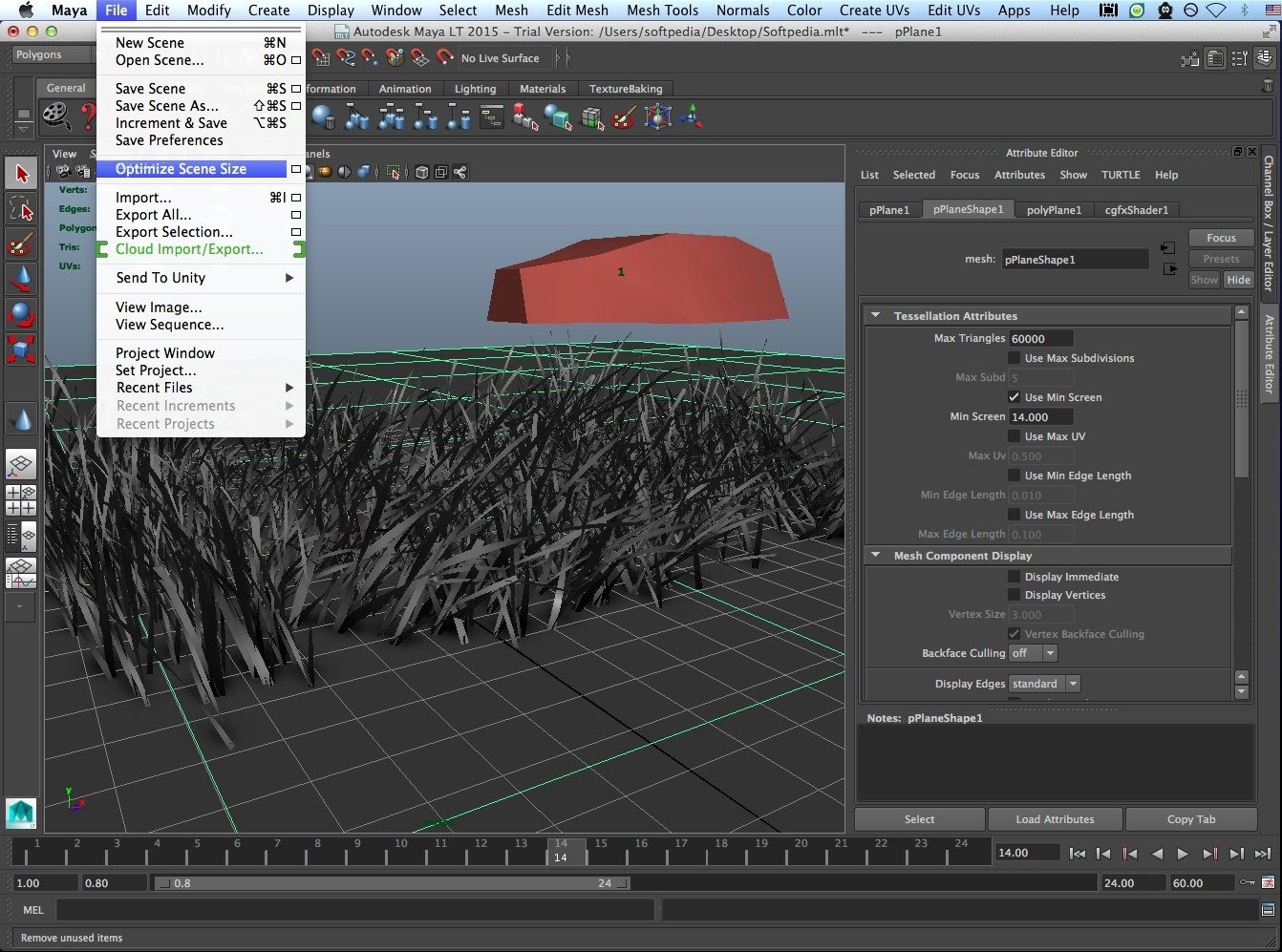Open Optimize Scene Size option box
The height and width of the screenshot is (952, 1282).
point(296,169)
